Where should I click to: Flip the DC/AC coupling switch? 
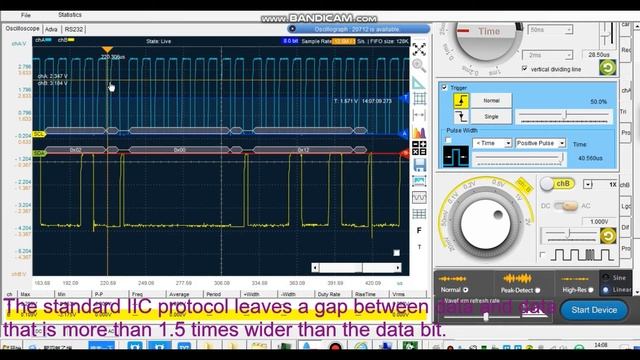(x=566, y=206)
